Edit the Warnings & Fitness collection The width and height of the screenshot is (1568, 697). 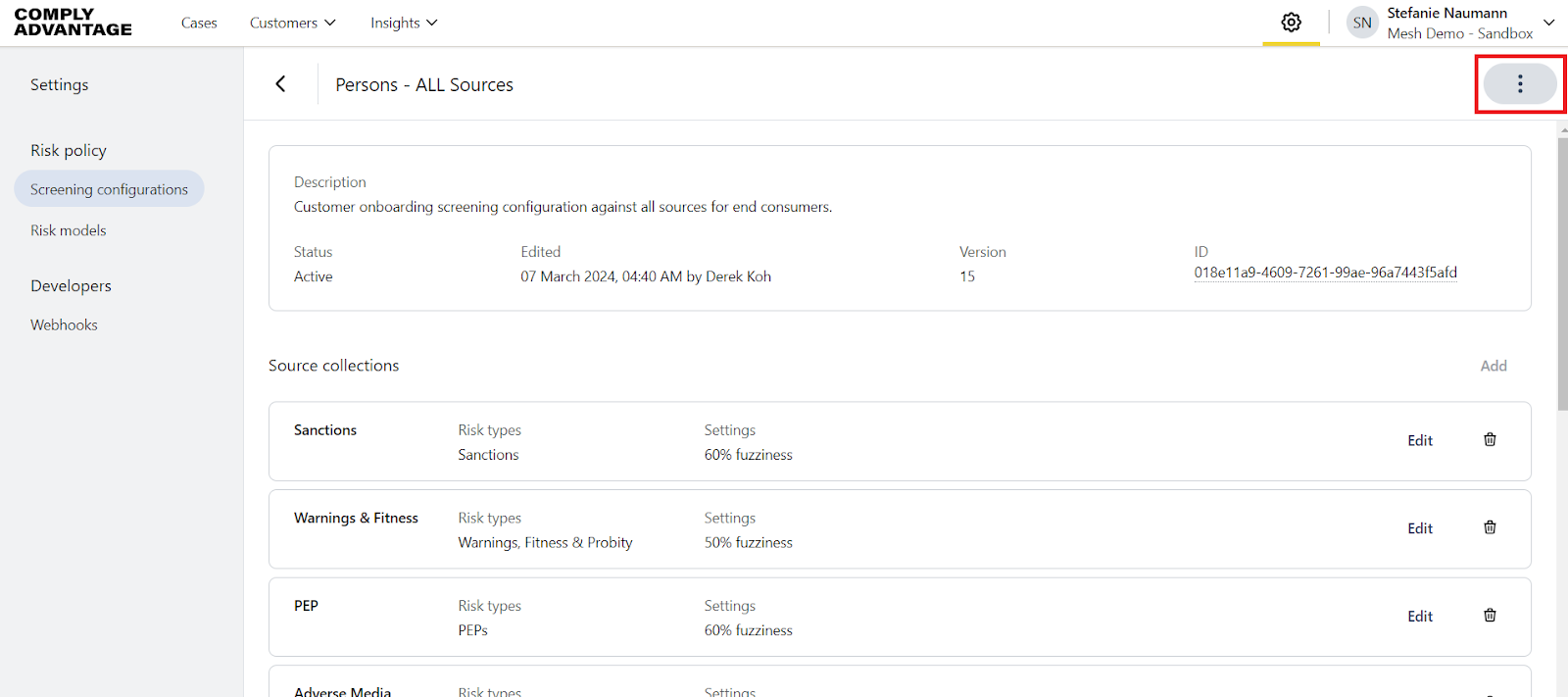(x=1420, y=528)
